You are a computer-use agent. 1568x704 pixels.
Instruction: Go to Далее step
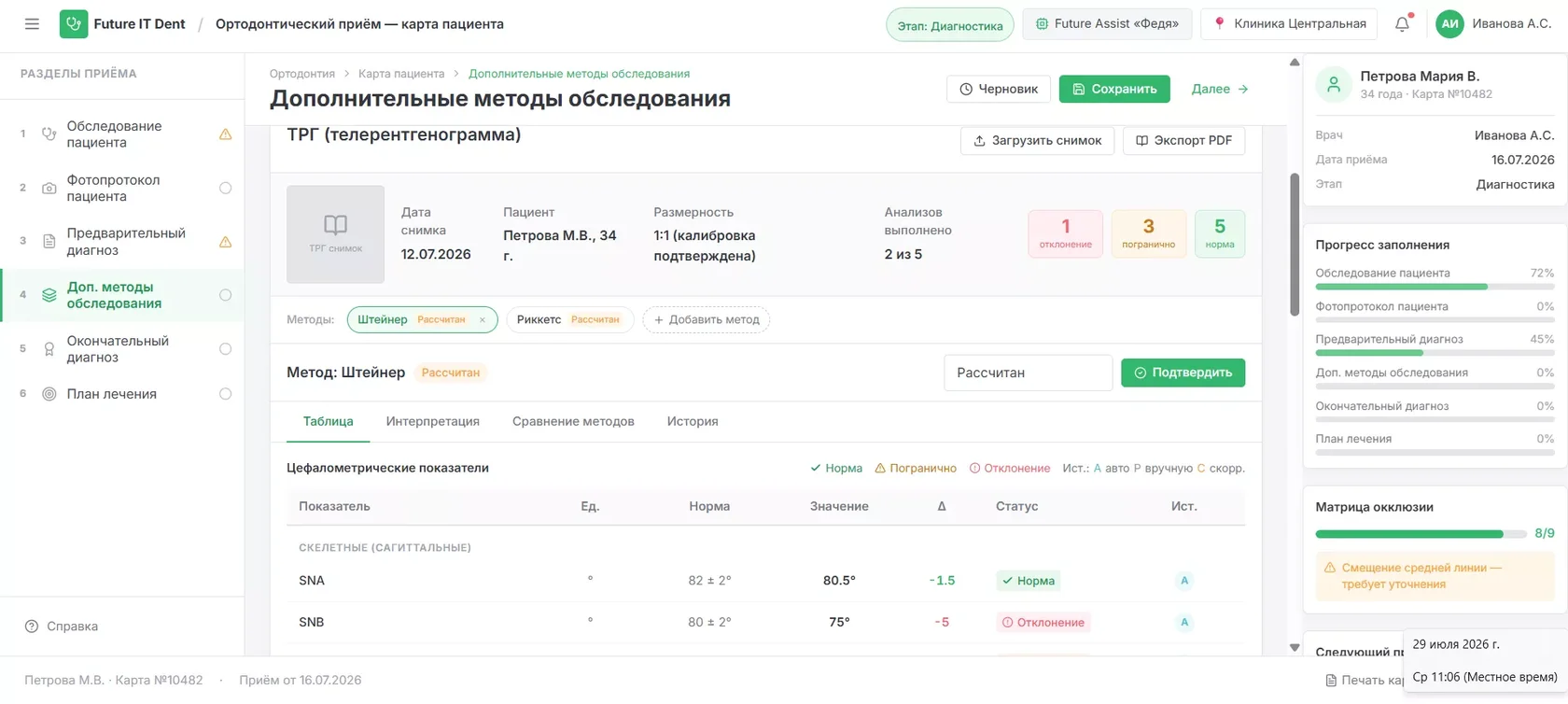click(x=1220, y=89)
